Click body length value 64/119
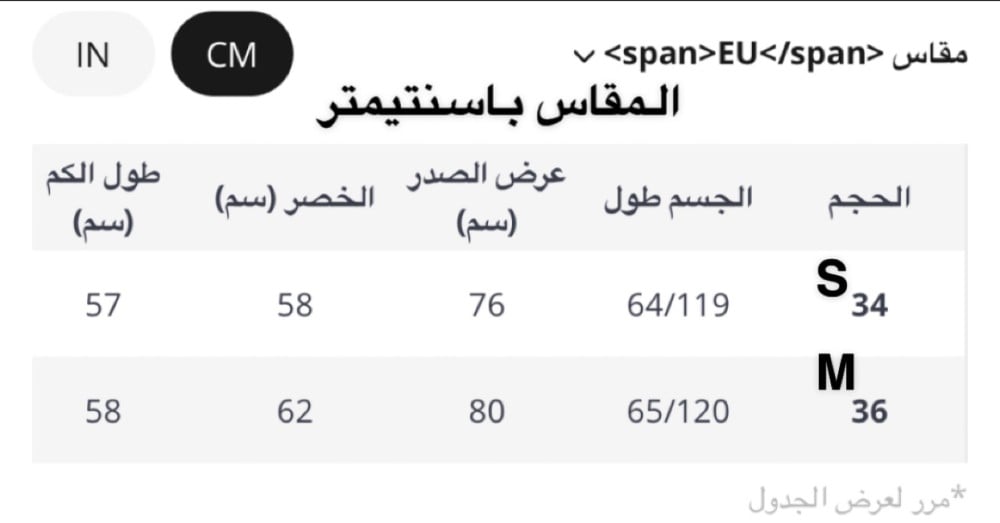 click(678, 304)
